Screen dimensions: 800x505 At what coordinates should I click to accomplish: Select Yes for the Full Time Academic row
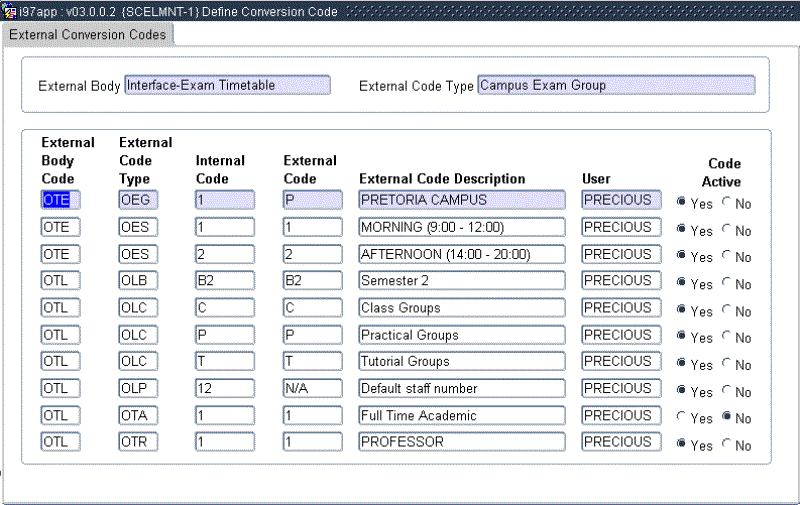[x=682, y=418]
